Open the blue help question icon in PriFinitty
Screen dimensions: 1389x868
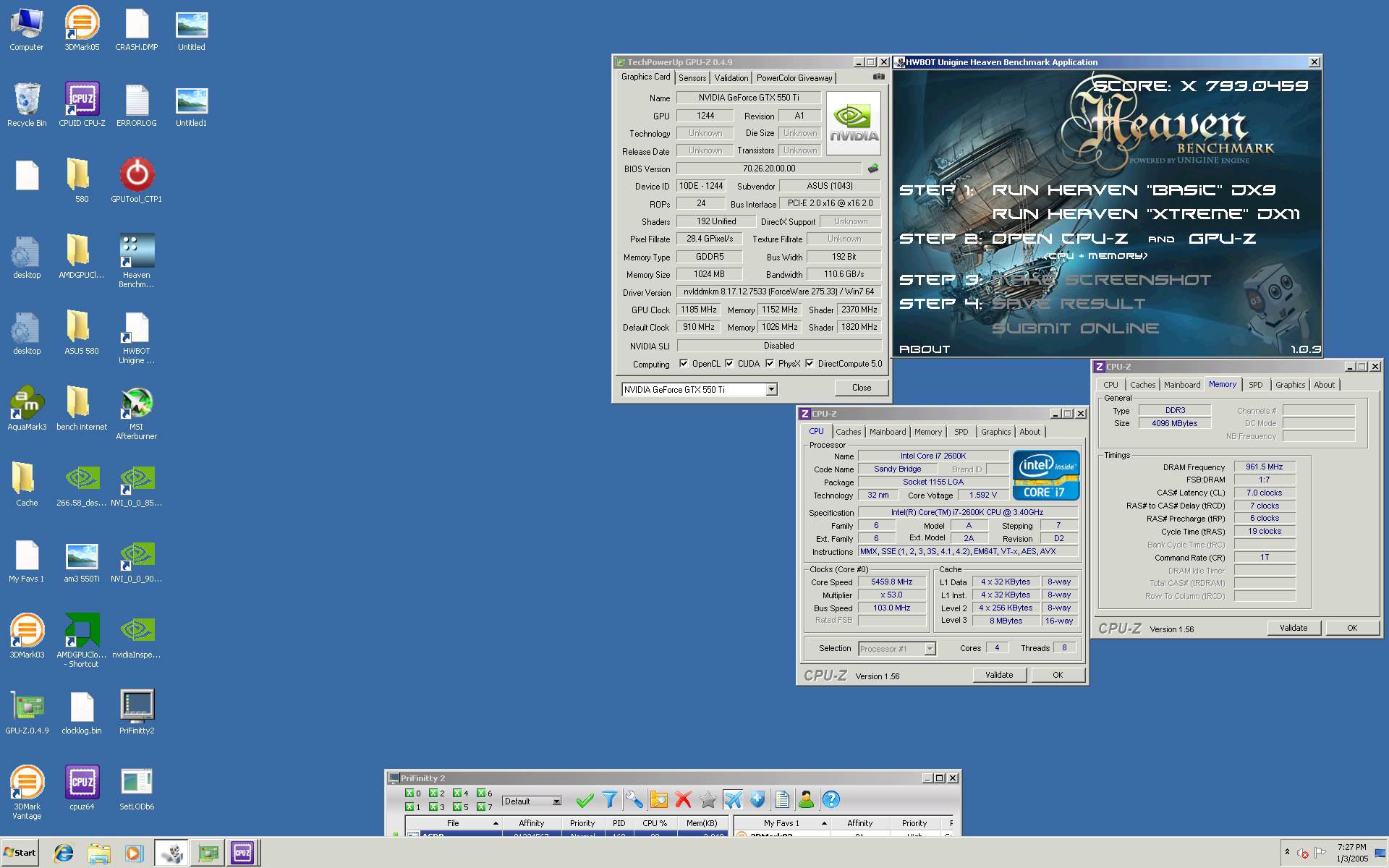(831, 800)
